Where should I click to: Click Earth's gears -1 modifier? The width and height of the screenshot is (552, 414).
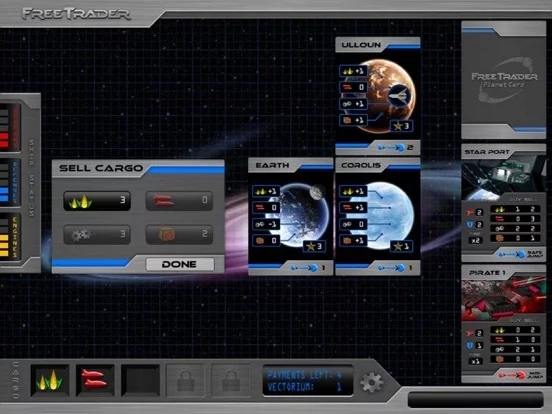[x=266, y=224]
